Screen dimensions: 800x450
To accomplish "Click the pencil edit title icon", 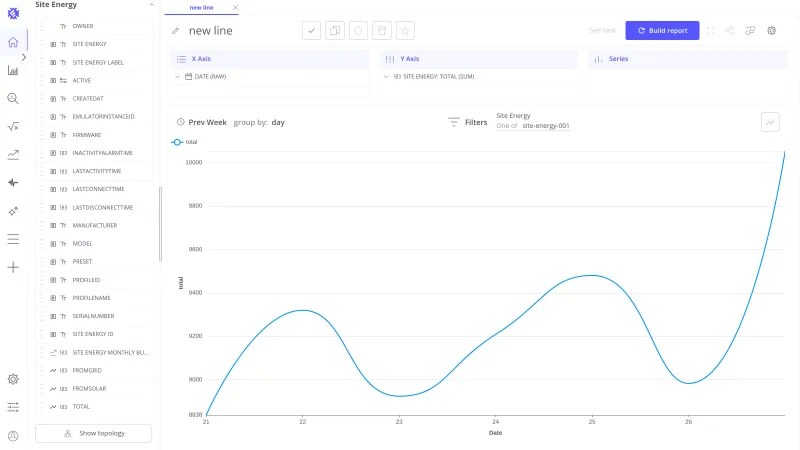I will click(176, 31).
